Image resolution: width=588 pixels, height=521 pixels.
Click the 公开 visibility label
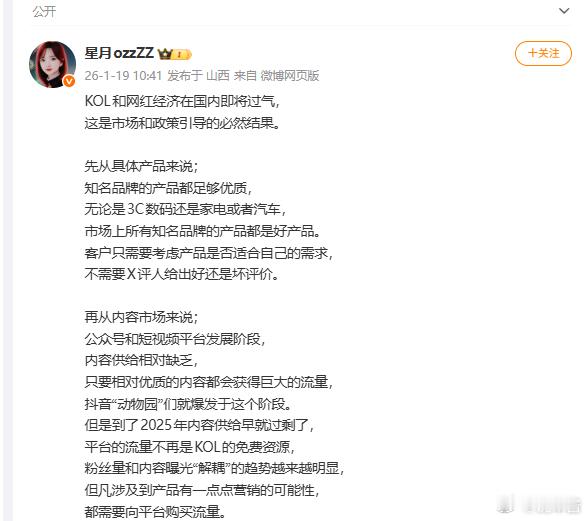pyautogui.click(x=44, y=12)
